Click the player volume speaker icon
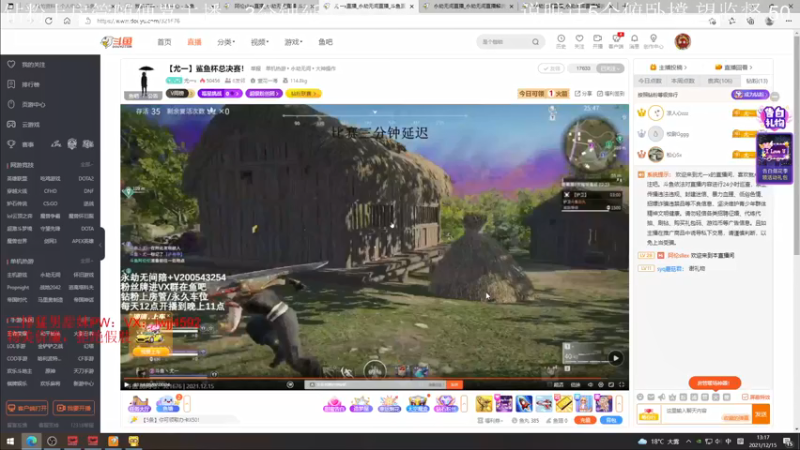Viewport: 800px width, 450px height. (x=590, y=385)
